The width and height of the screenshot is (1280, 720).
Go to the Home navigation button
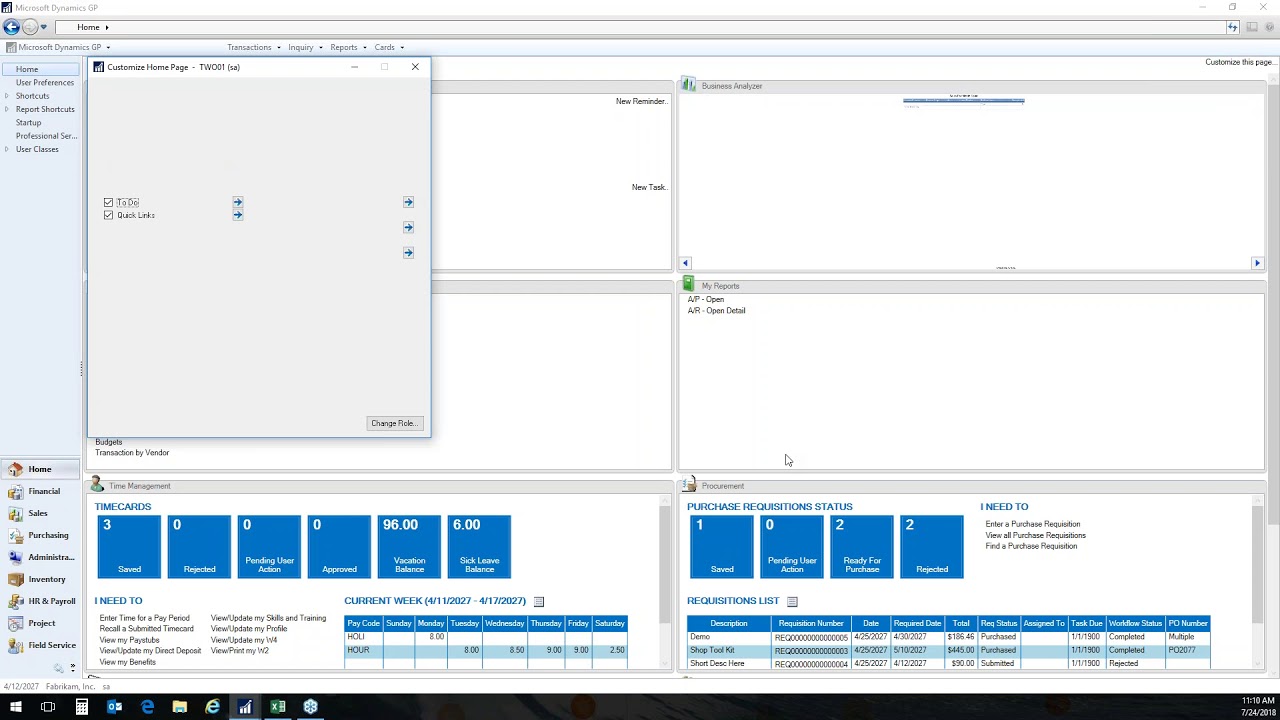[42, 469]
